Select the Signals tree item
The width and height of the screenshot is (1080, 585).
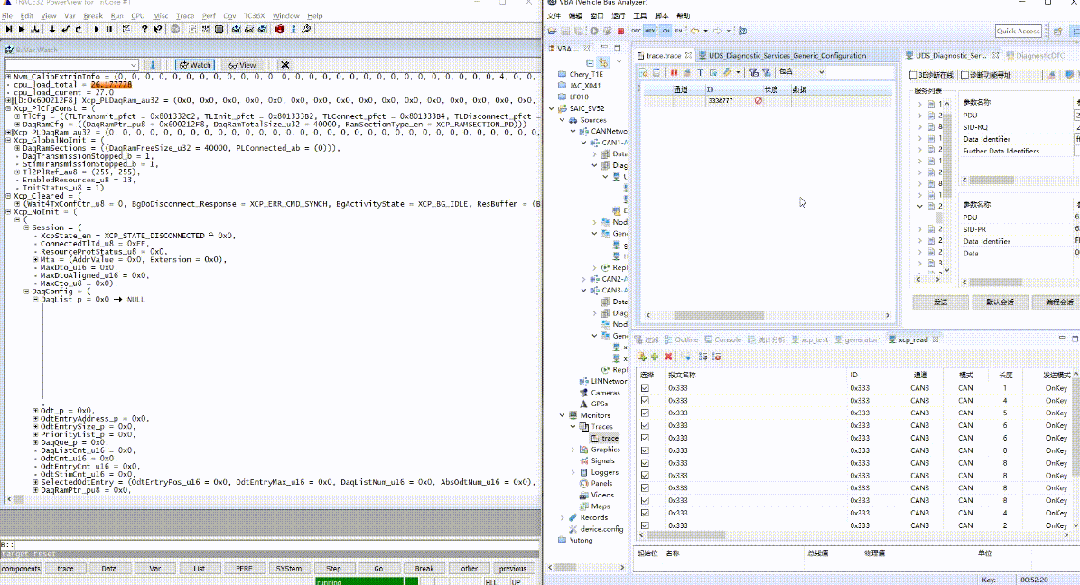[601, 460]
